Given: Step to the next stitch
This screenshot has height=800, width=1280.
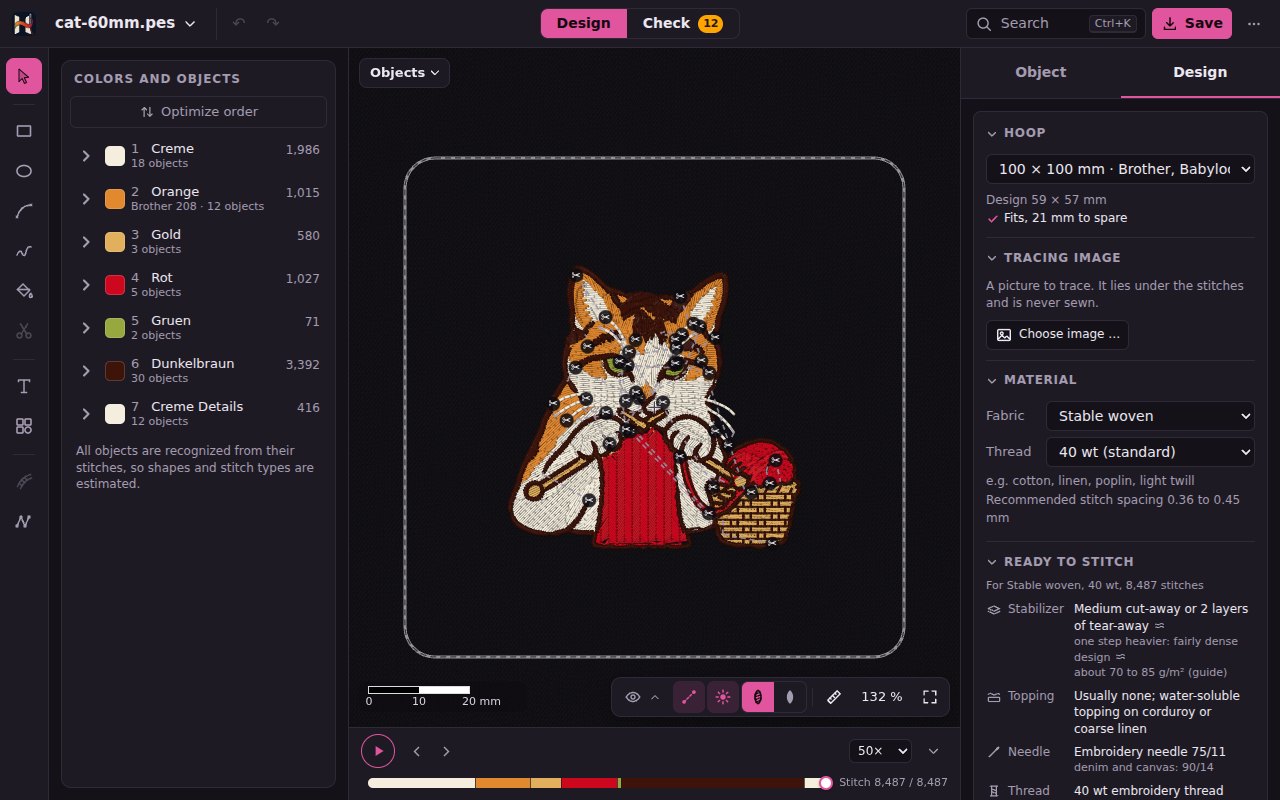Looking at the screenshot, I should [446, 751].
